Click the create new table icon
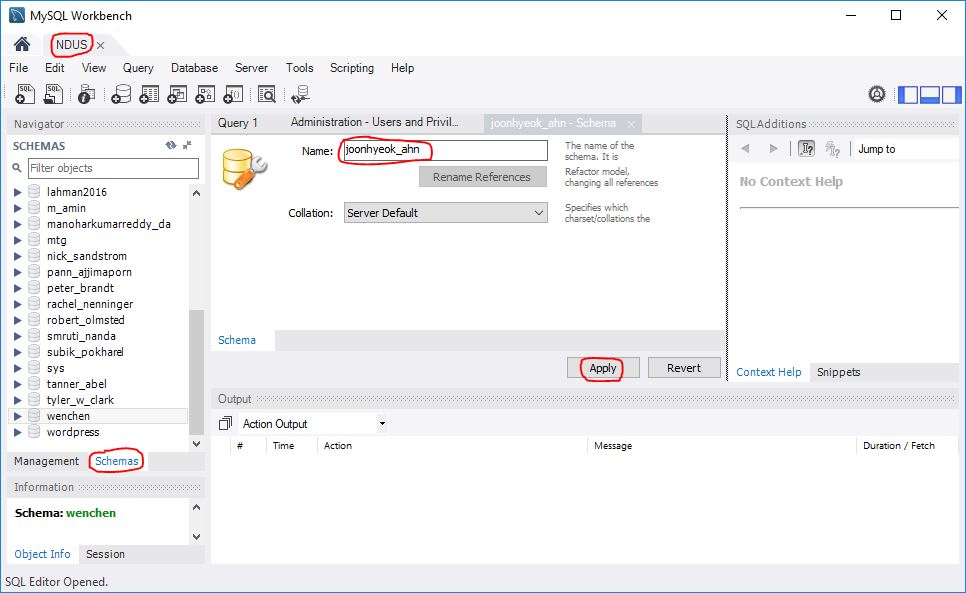The height and width of the screenshot is (593, 966). click(150, 94)
